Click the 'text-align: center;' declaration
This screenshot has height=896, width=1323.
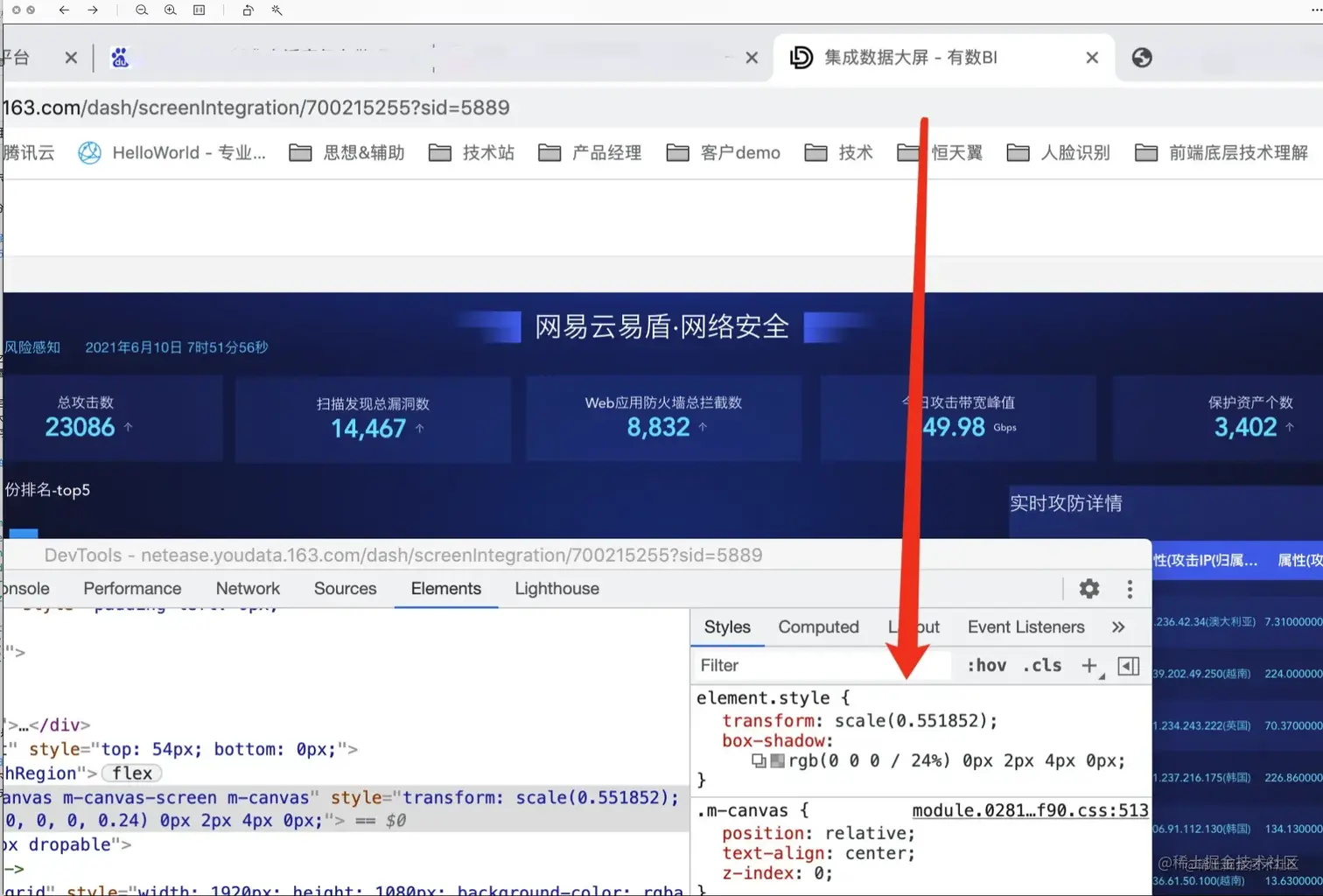(x=818, y=853)
